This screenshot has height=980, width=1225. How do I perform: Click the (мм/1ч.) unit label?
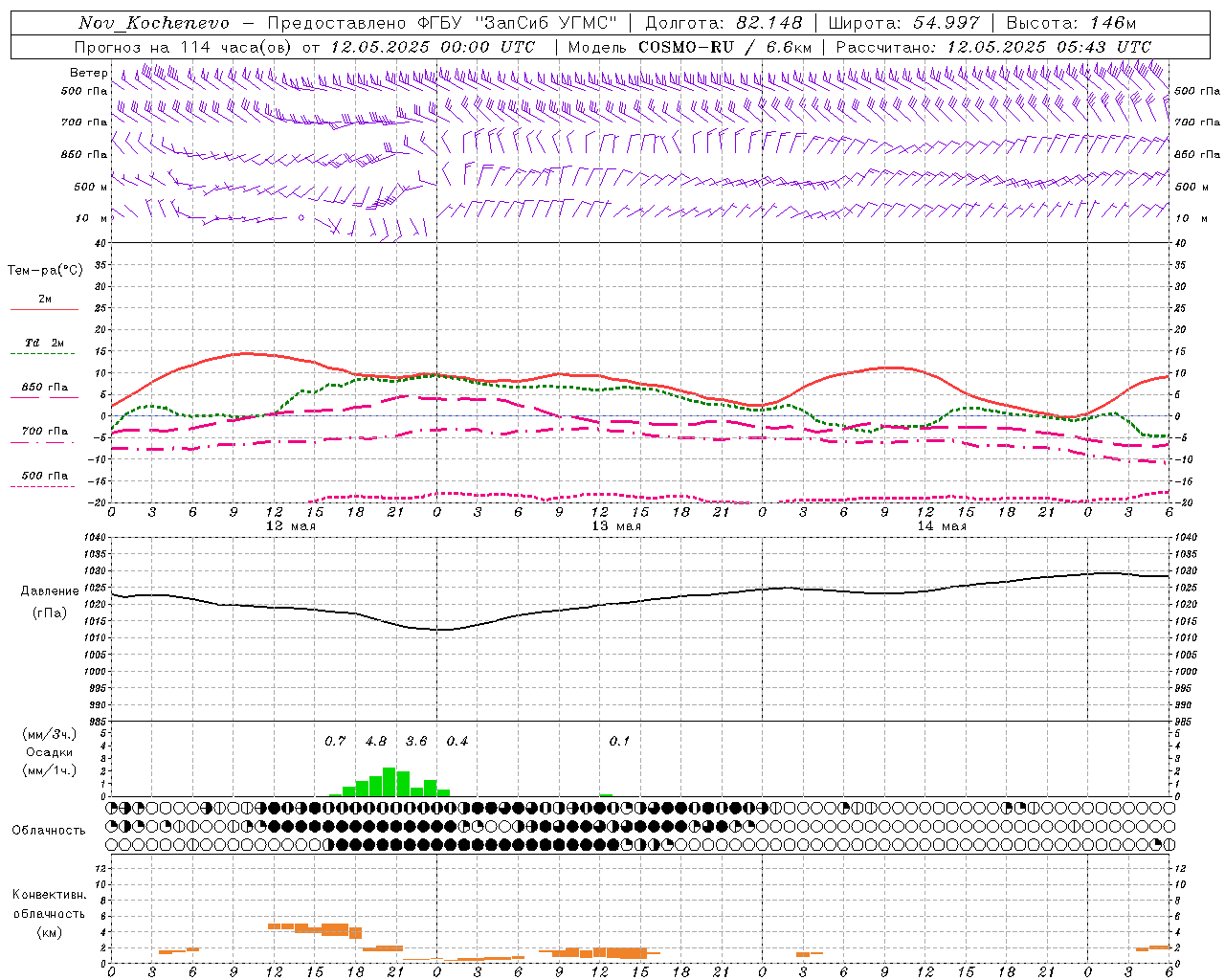50,770
